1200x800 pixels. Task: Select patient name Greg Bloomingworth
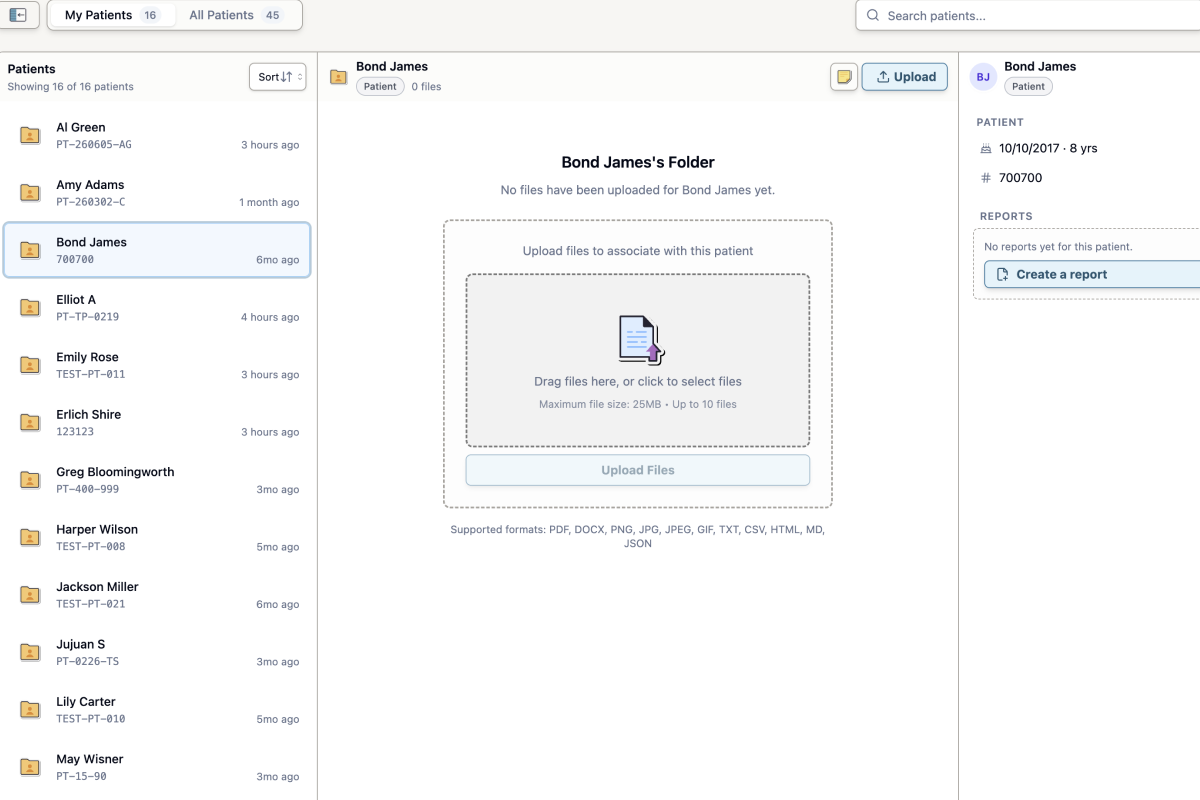(x=115, y=472)
